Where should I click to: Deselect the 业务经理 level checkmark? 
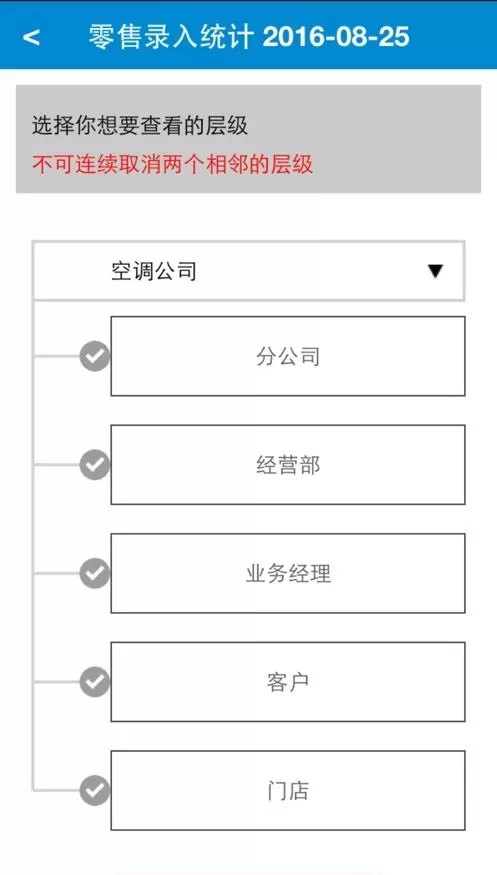[95, 573]
